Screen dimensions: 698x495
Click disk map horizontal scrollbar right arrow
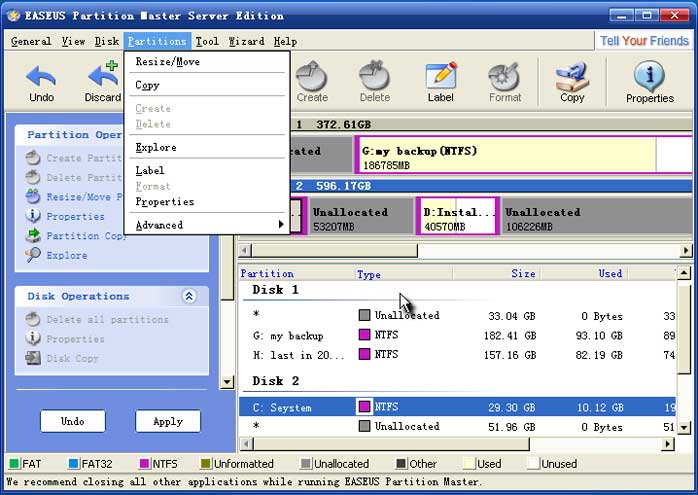[x=686, y=251]
